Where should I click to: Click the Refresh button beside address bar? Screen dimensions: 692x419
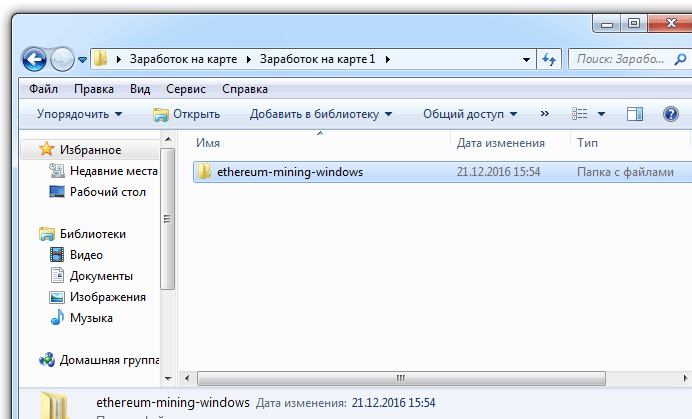point(549,60)
